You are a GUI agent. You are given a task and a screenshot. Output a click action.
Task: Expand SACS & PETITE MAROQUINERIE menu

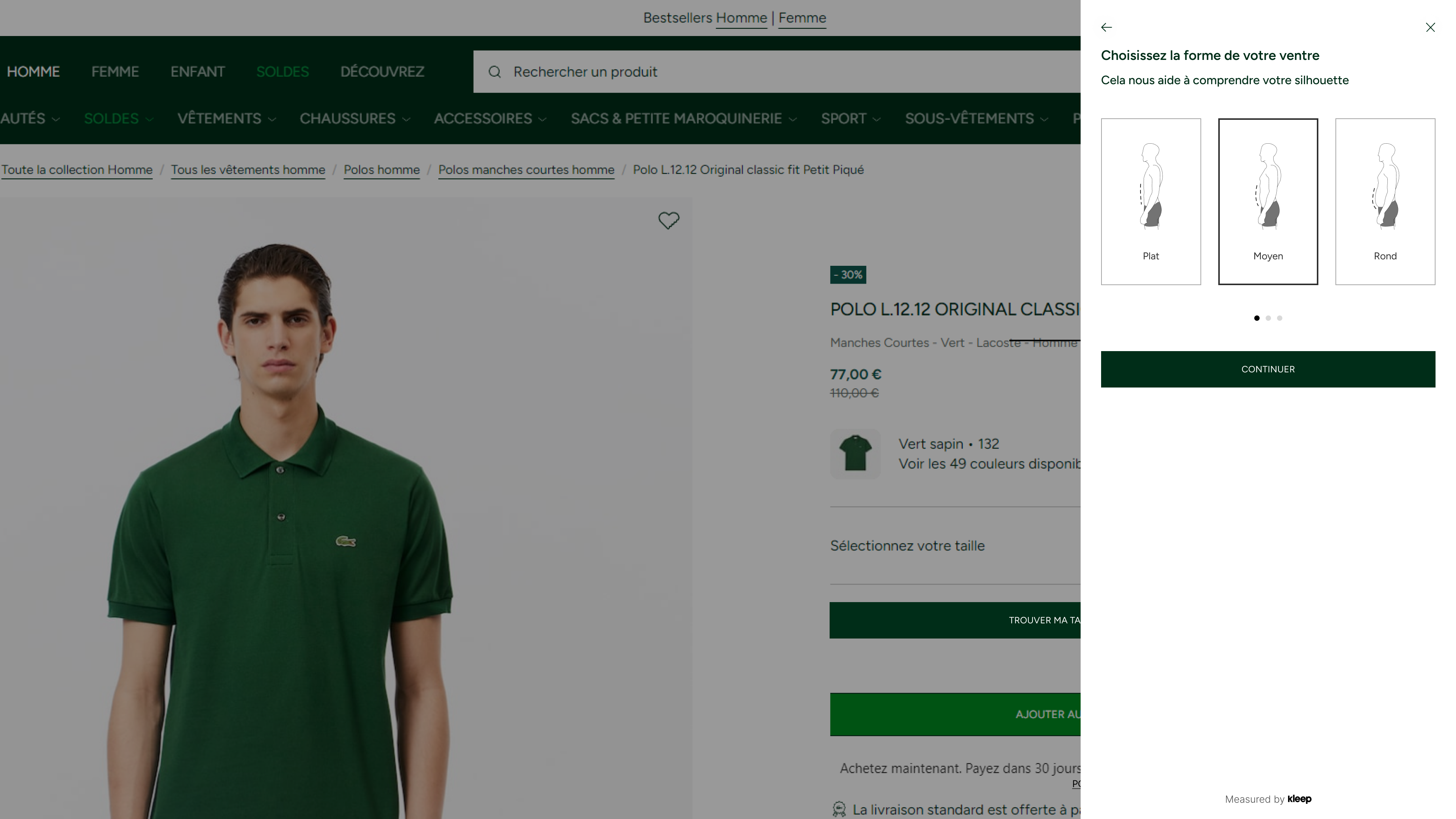tap(683, 119)
